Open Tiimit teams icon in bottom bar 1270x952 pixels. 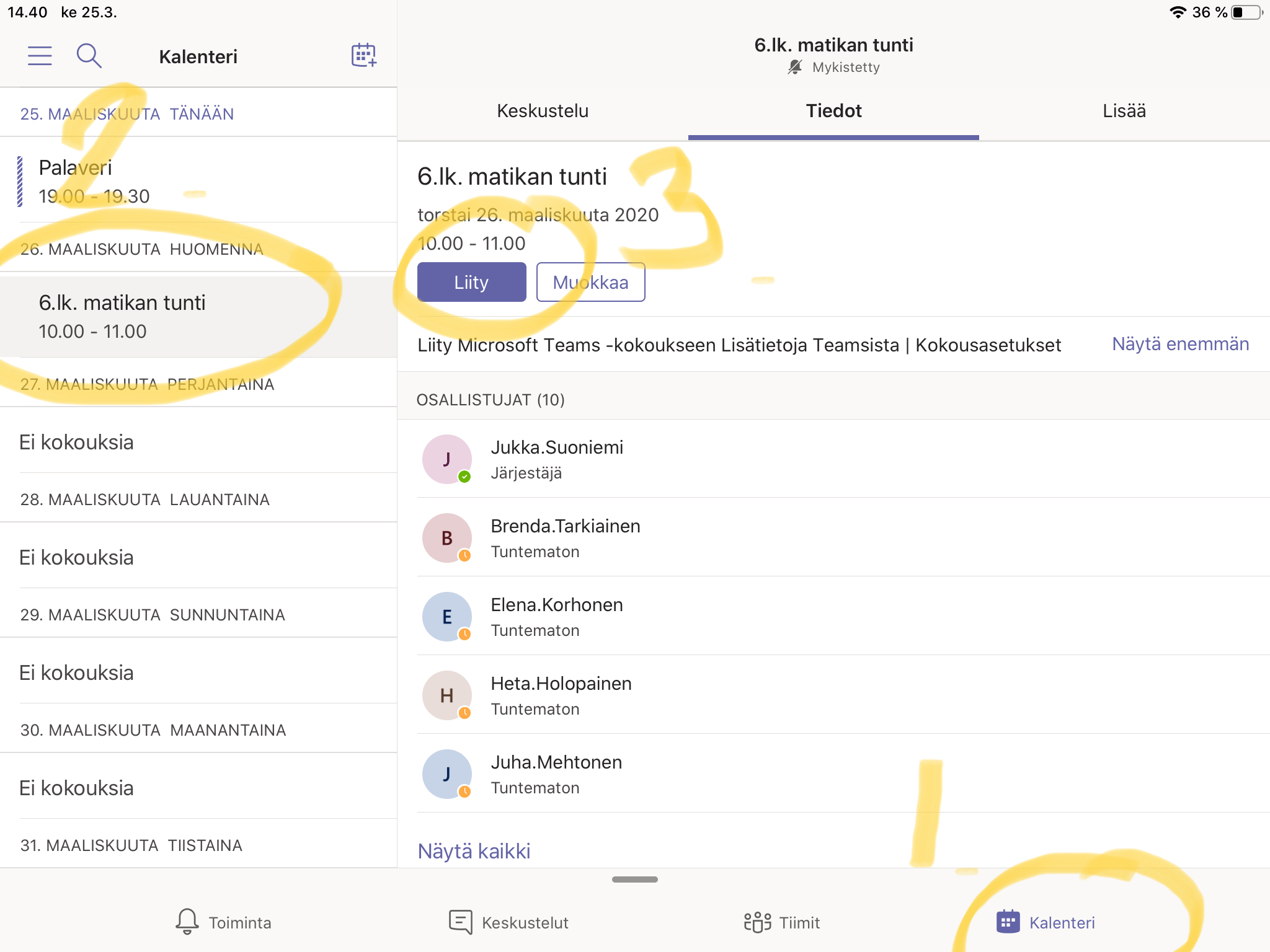(x=757, y=922)
